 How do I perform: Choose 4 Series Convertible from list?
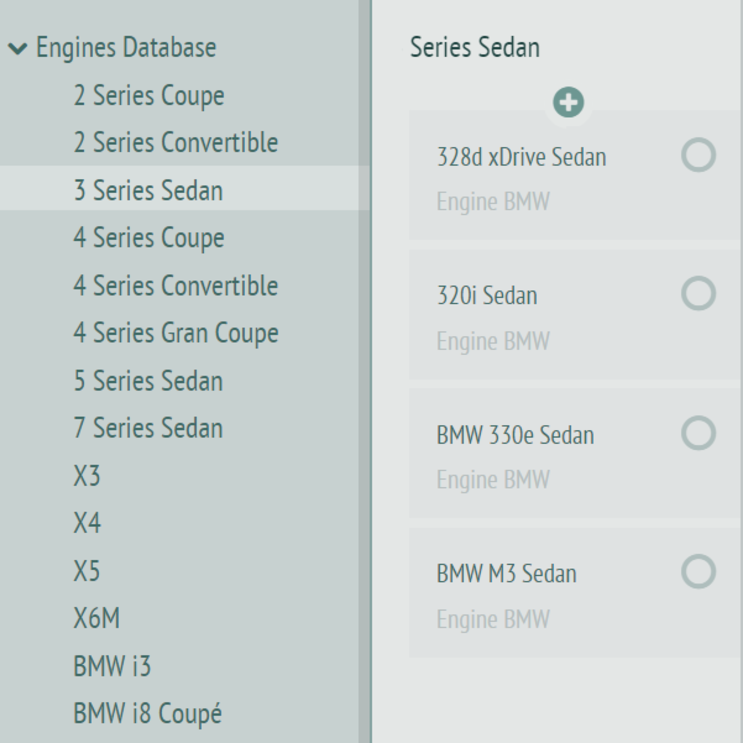175,286
